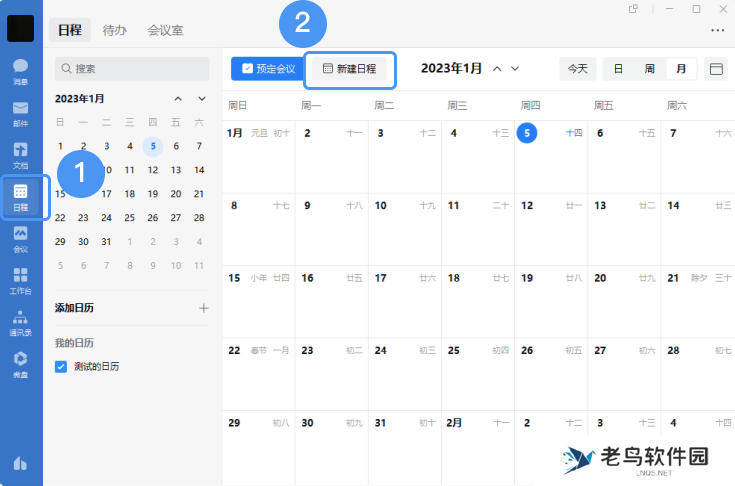Screen dimensions: 735x486
Task: Select the 2月 1 cell in main calendar
Action: pos(478,448)
